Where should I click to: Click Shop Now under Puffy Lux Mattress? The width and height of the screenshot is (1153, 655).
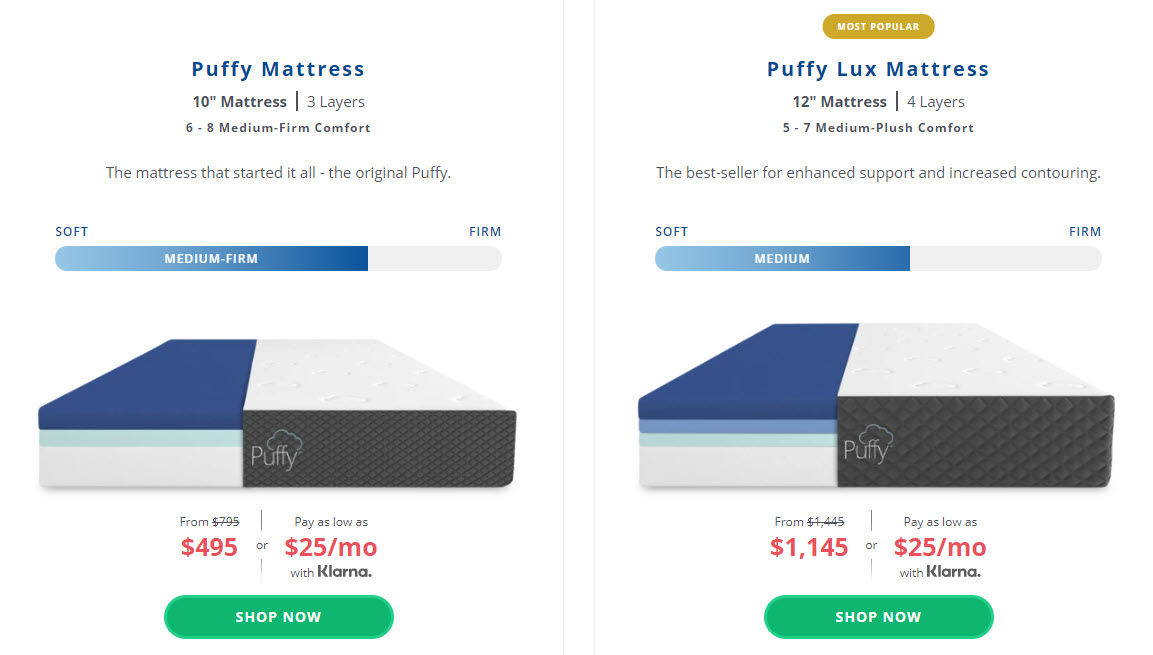coord(879,617)
